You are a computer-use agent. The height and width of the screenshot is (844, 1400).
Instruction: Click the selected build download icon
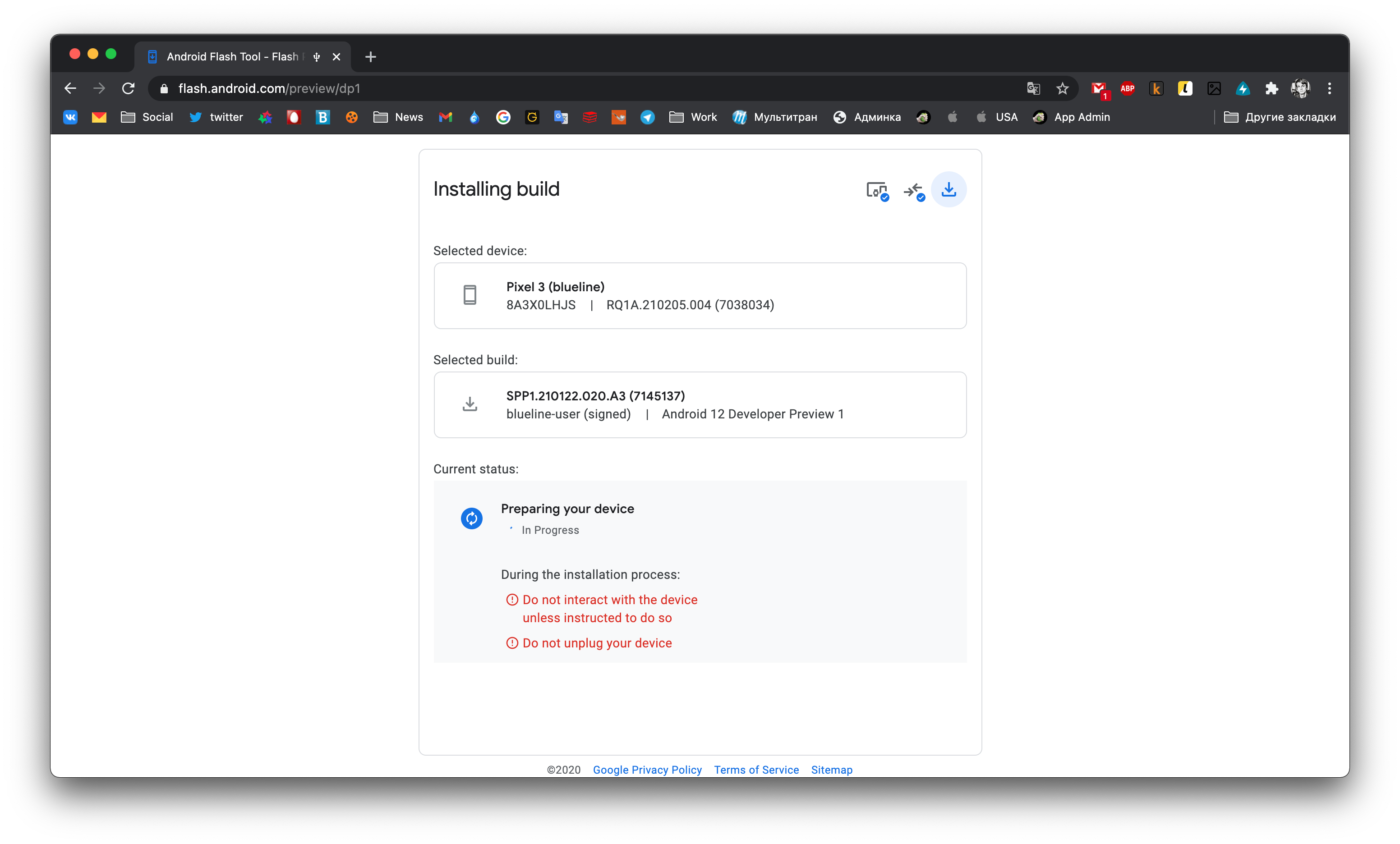(x=470, y=404)
